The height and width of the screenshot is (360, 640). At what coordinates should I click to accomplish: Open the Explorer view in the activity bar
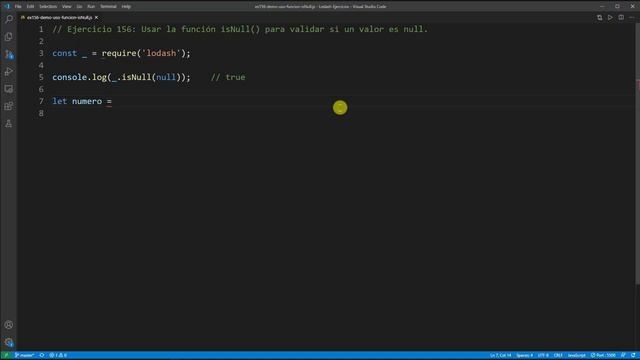[x=9, y=37]
